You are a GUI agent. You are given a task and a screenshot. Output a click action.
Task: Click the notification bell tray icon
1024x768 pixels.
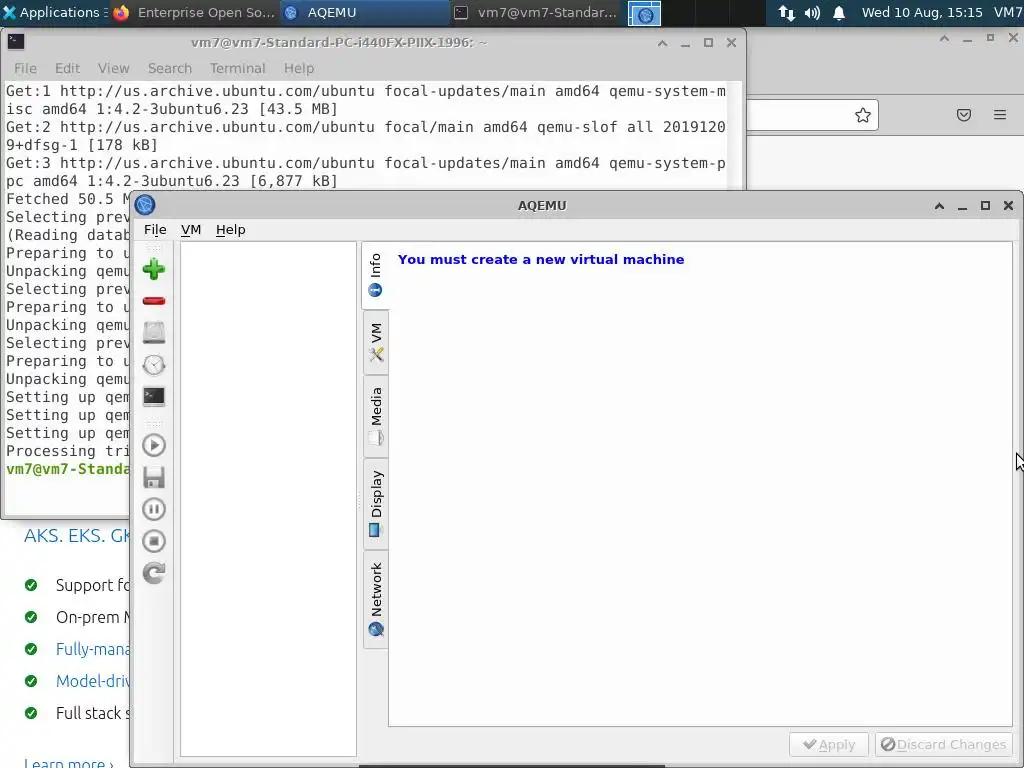pos(839,13)
